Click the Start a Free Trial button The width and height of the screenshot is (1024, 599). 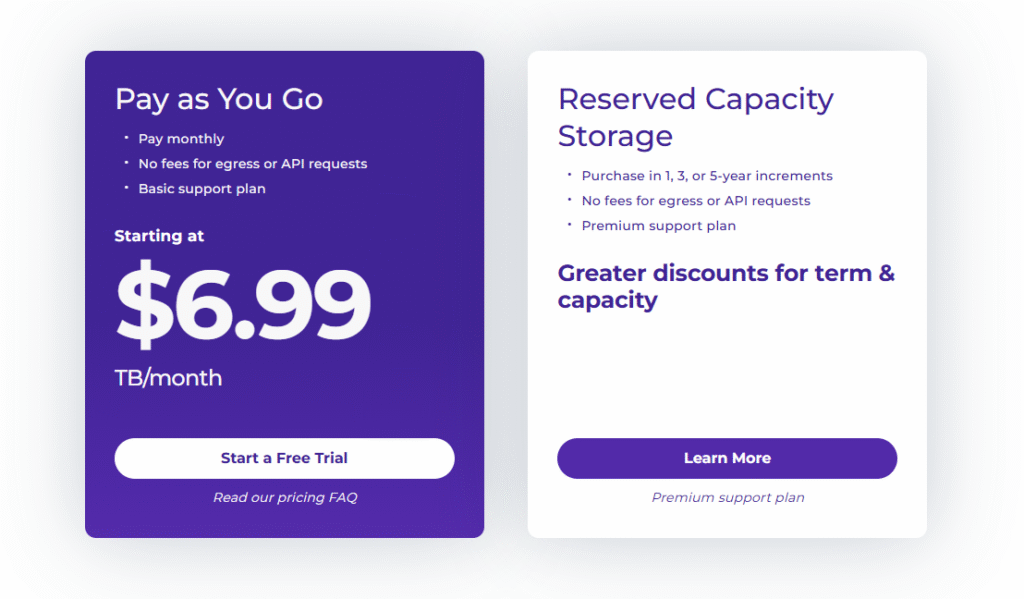coord(284,458)
